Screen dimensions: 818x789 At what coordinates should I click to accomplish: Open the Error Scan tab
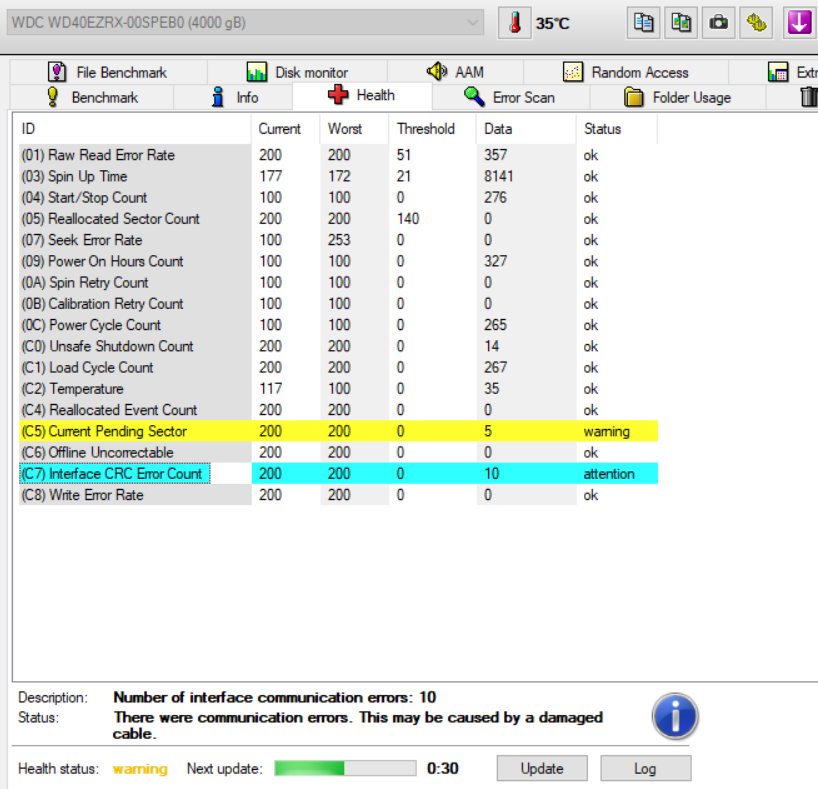click(511, 97)
